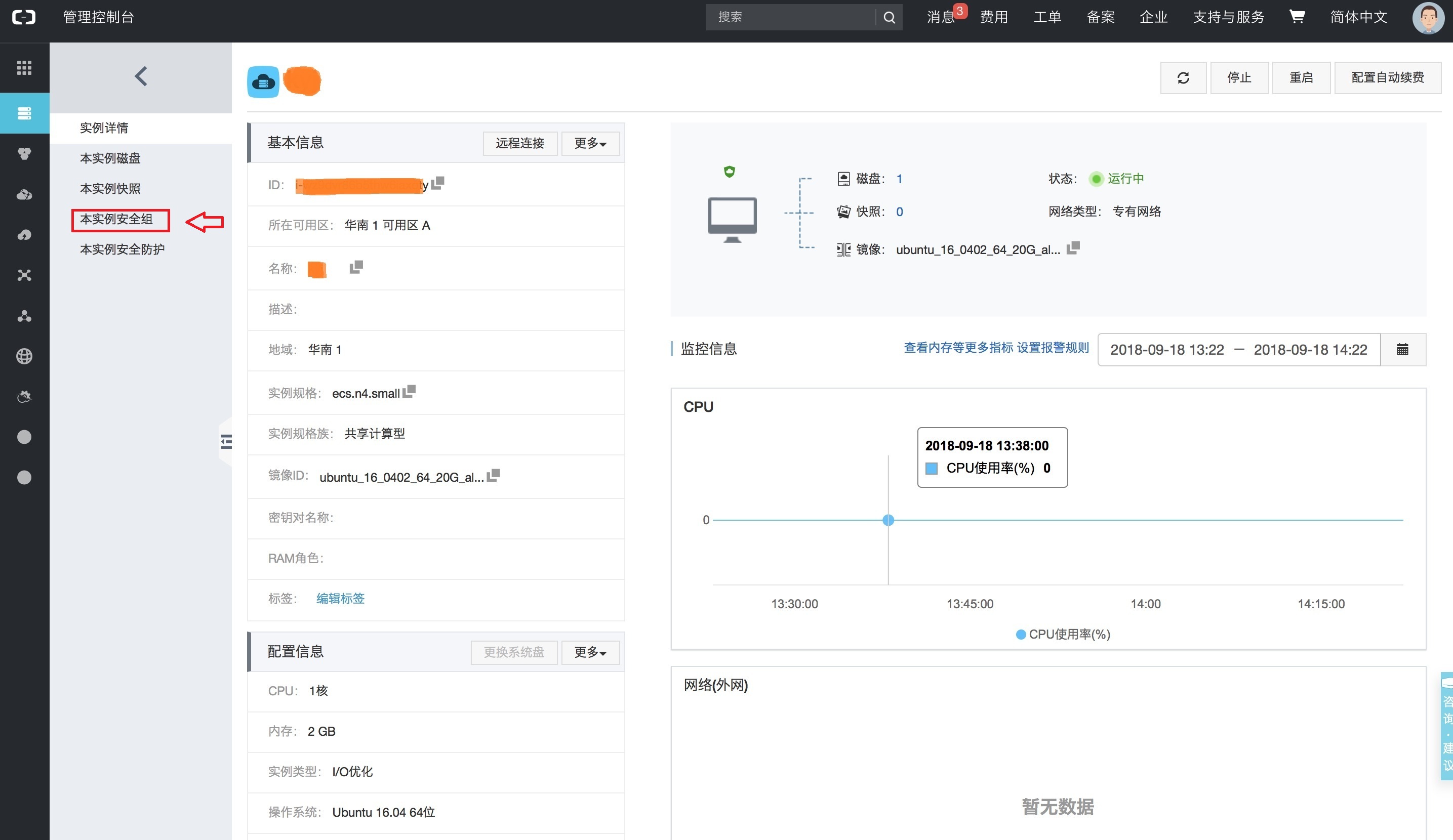The image size is (1453, 840).
Task: Expand 更多 dropdown in 配置信息
Action: coord(590,652)
